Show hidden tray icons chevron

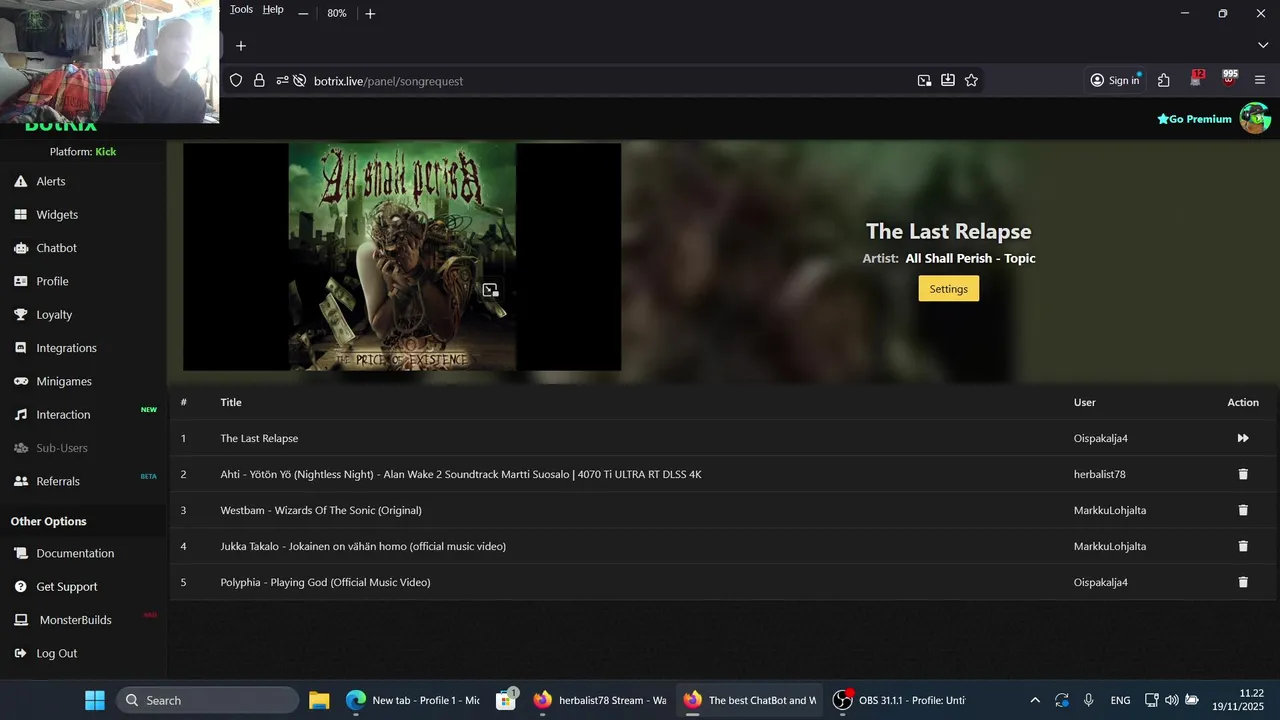1035,700
